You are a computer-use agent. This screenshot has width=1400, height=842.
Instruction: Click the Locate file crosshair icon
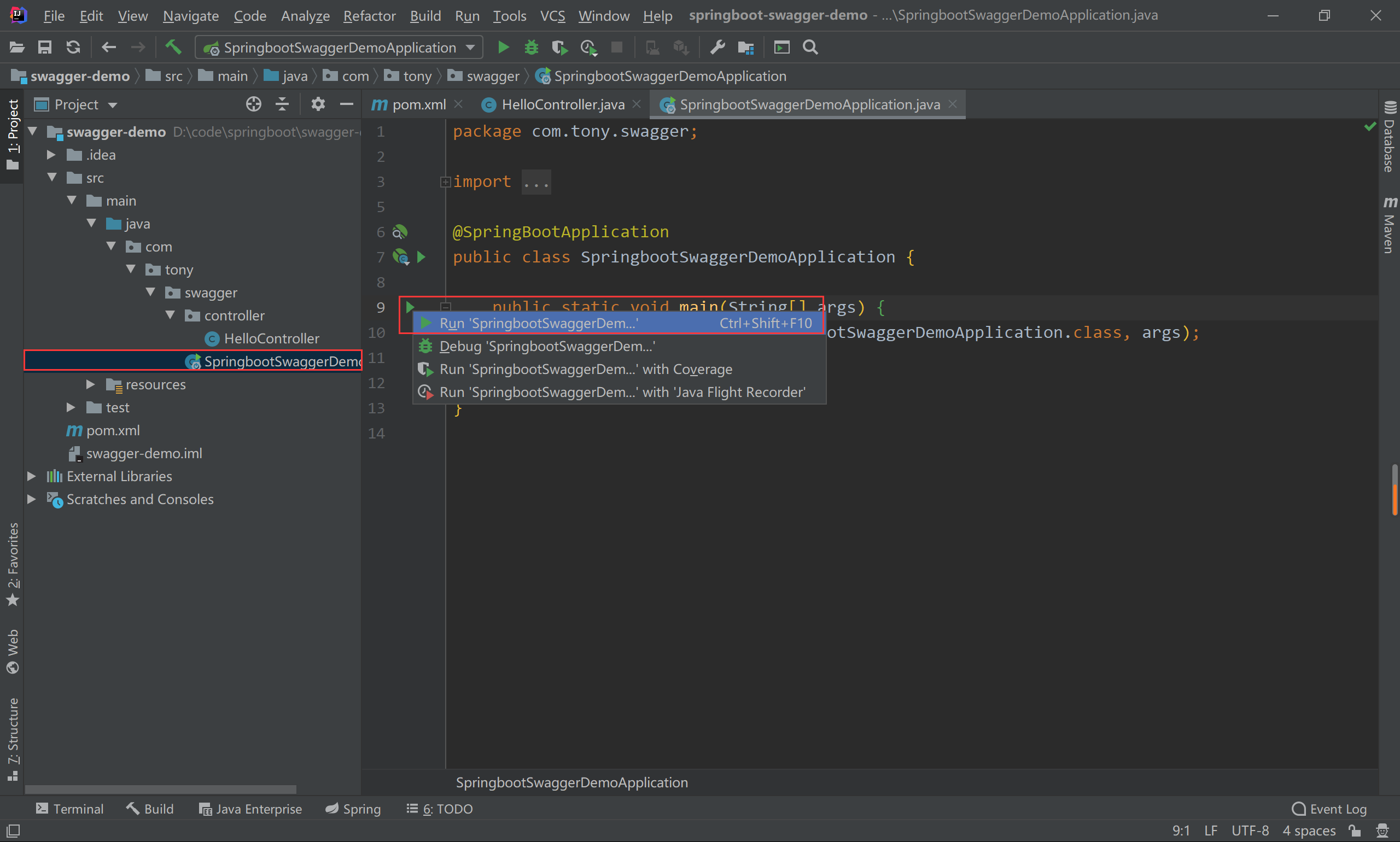coord(254,104)
